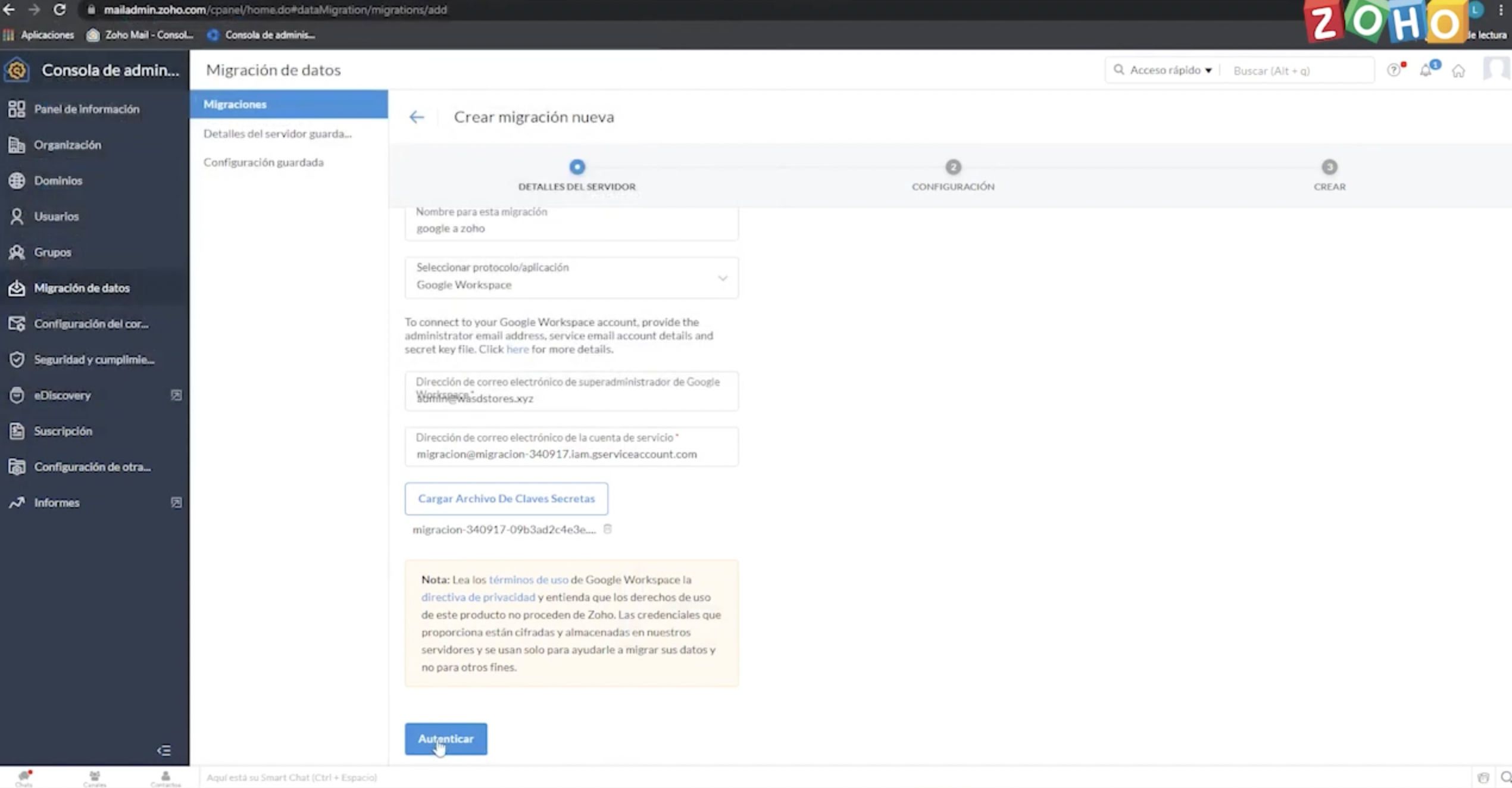This screenshot has width=1512, height=788.
Task: Open the directiva de privacidad link
Action: (x=478, y=597)
